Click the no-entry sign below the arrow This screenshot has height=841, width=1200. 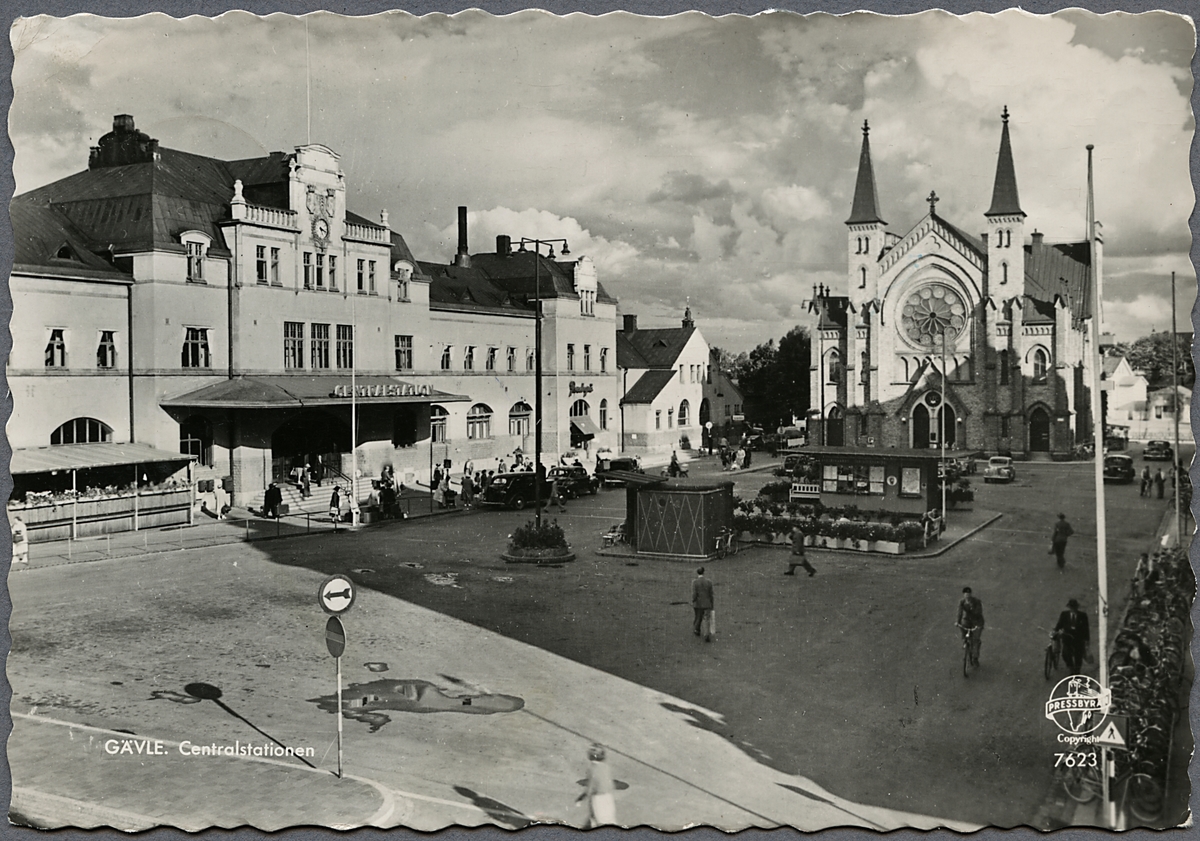click(x=335, y=636)
